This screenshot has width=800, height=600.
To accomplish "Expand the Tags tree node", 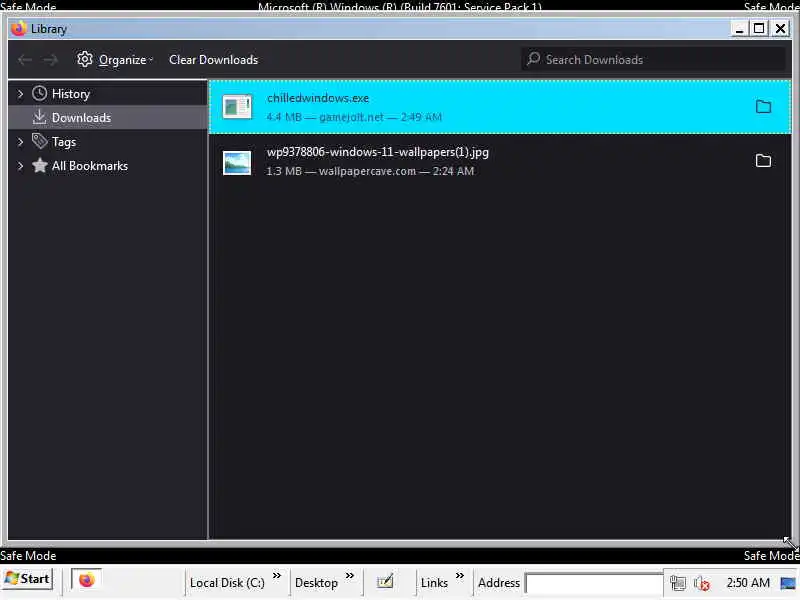I will pos(20,142).
